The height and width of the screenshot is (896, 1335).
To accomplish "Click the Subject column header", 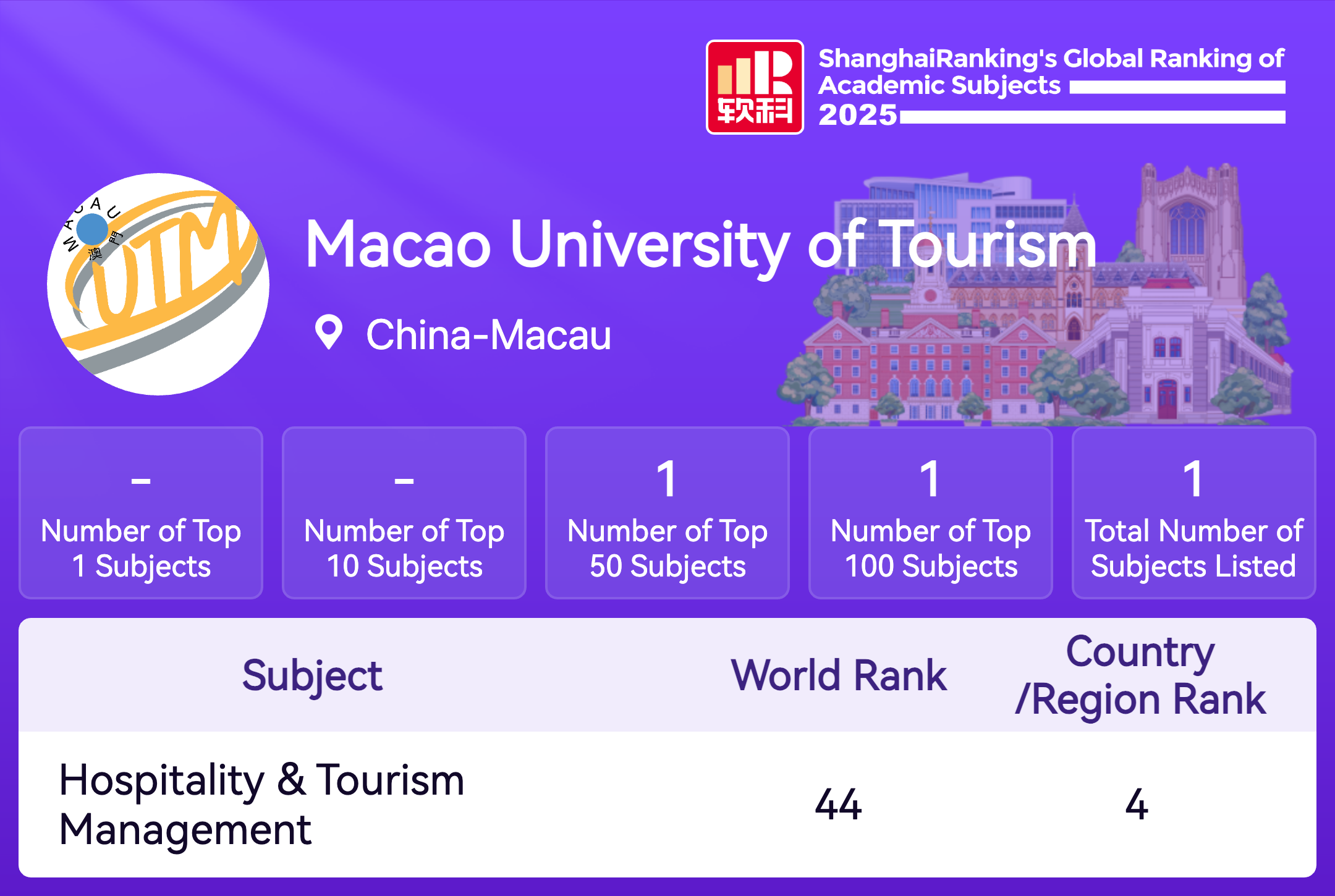I will (x=312, y=675).
